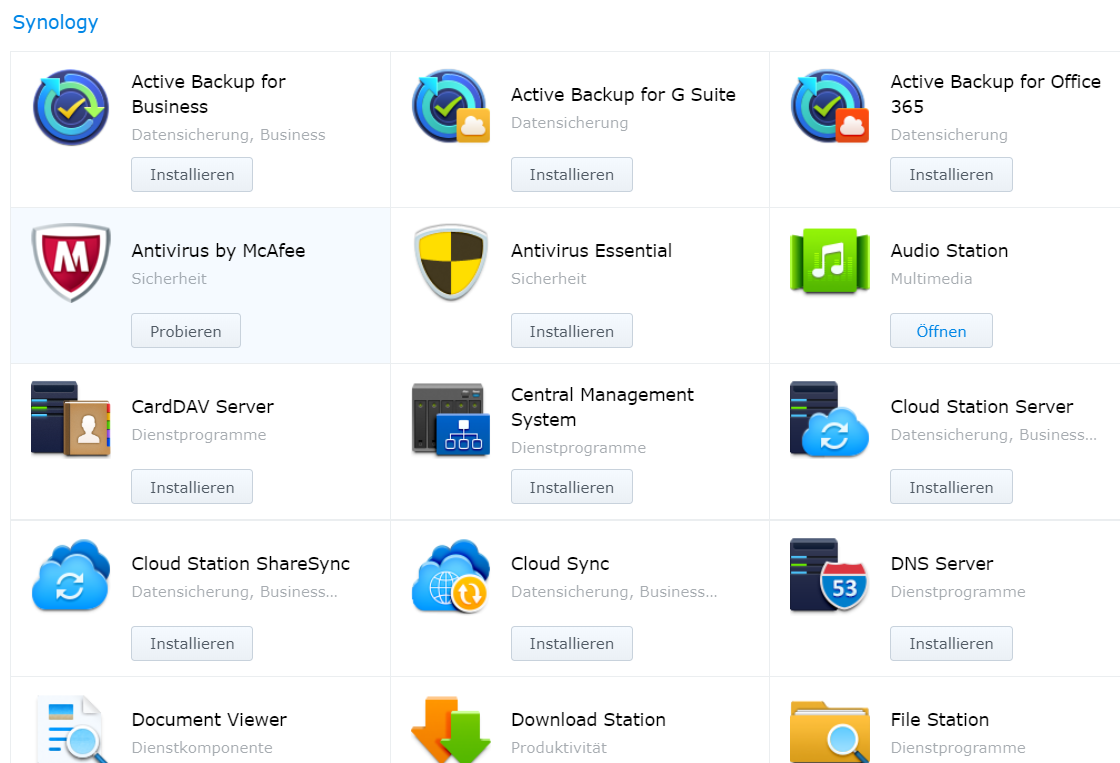Open the Active Backup for Office 365 icon
Viewport: 1120px width, 763px height.
[x=830, y=106]
